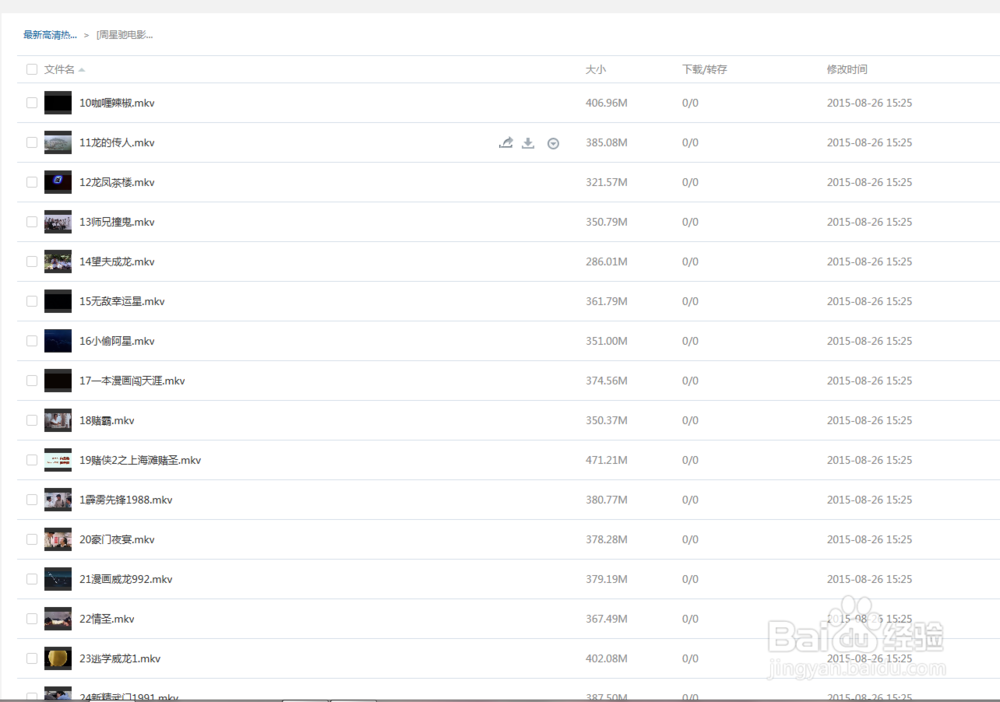
Task: Check the 1霹雳先锋1988.mkv checkbox
Action: tap(32, 499)
